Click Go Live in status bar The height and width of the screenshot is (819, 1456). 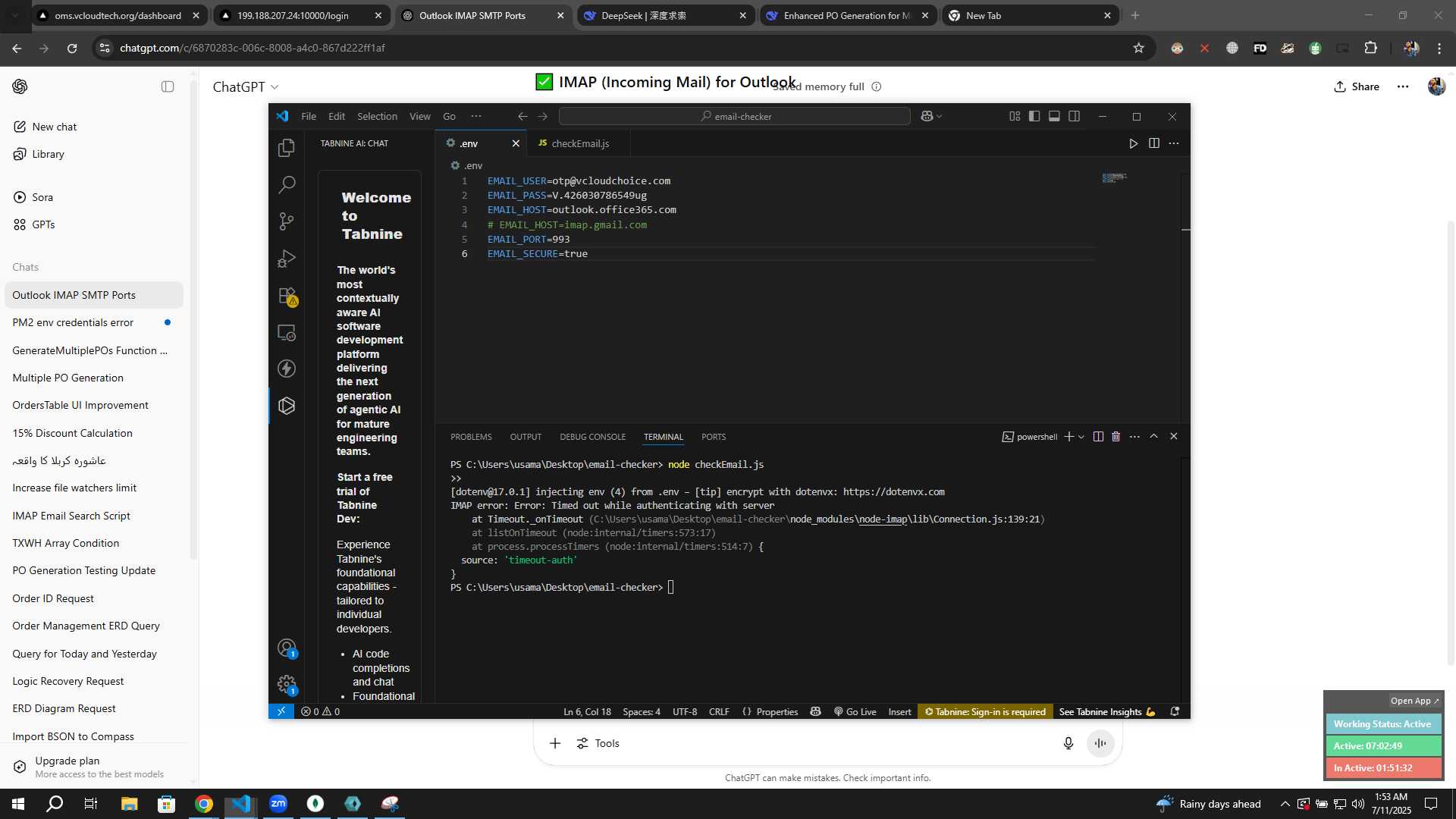(x=855, y=711)
